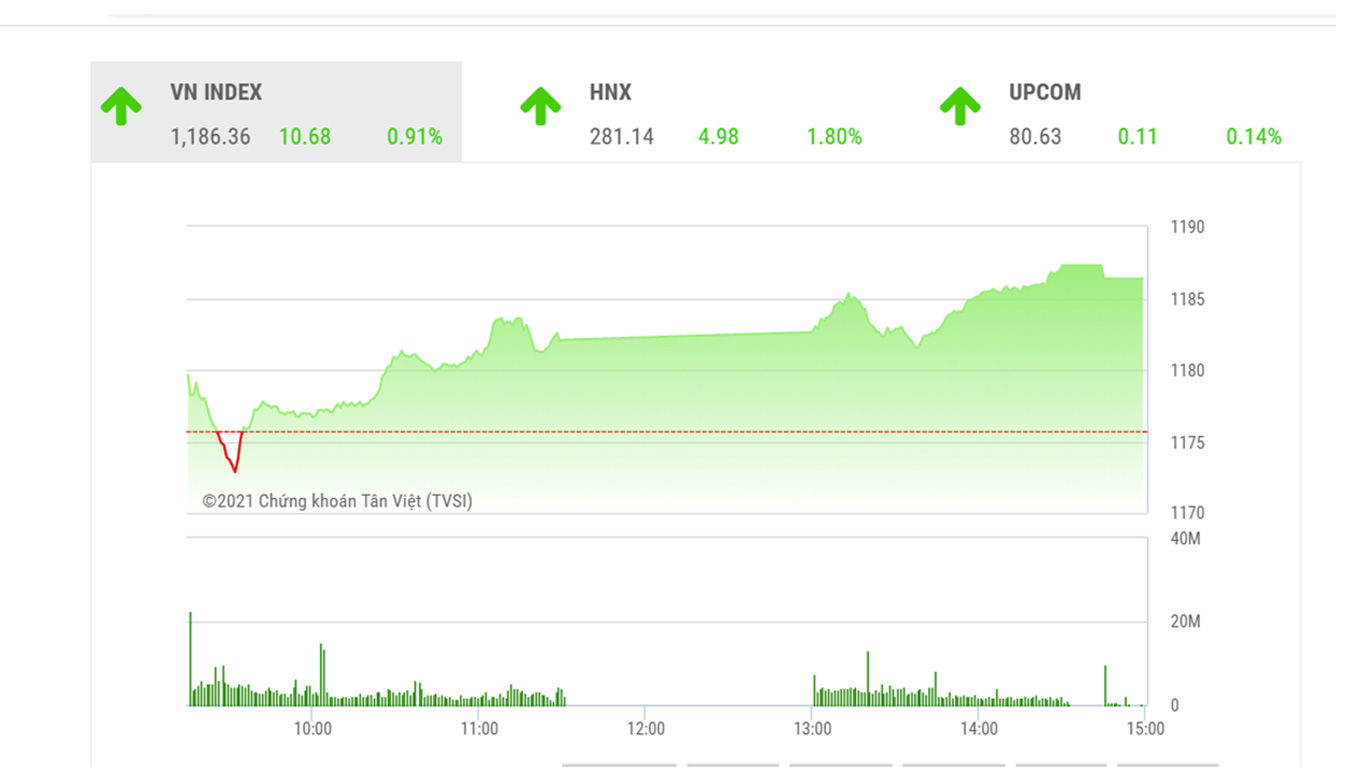Click the green up arrow beside UPCOM
1366x767 pixels.
pos(960,106)
